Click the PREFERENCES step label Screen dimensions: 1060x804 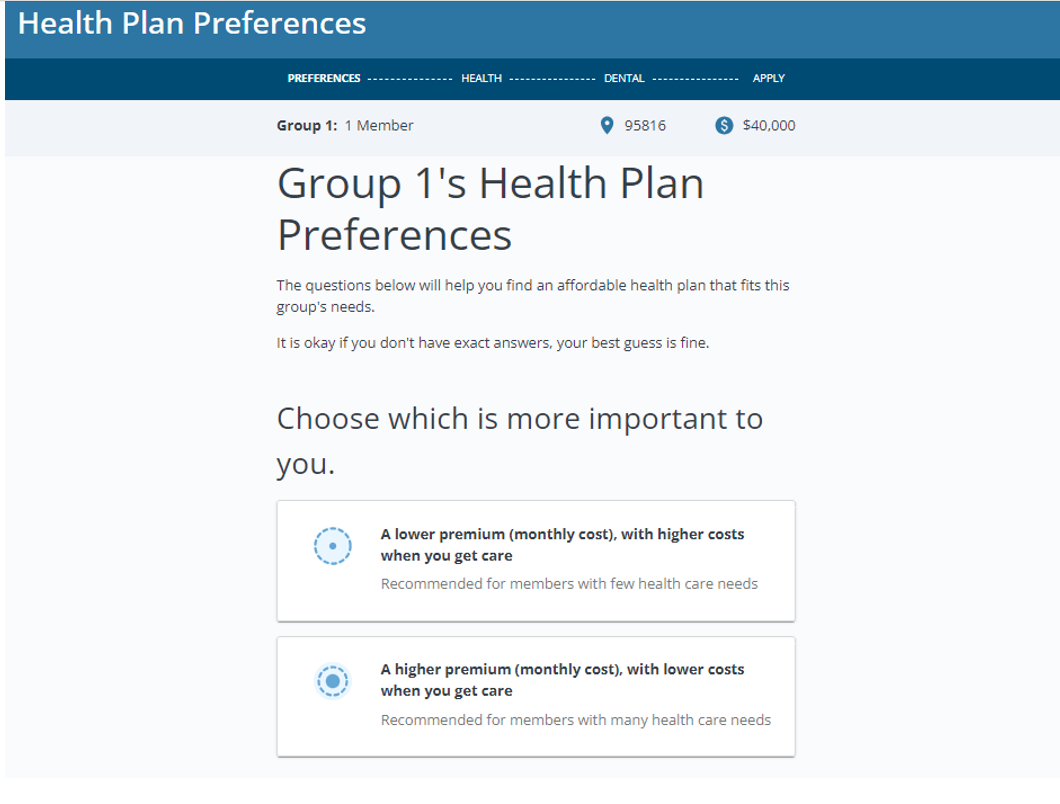click(324, 78)
